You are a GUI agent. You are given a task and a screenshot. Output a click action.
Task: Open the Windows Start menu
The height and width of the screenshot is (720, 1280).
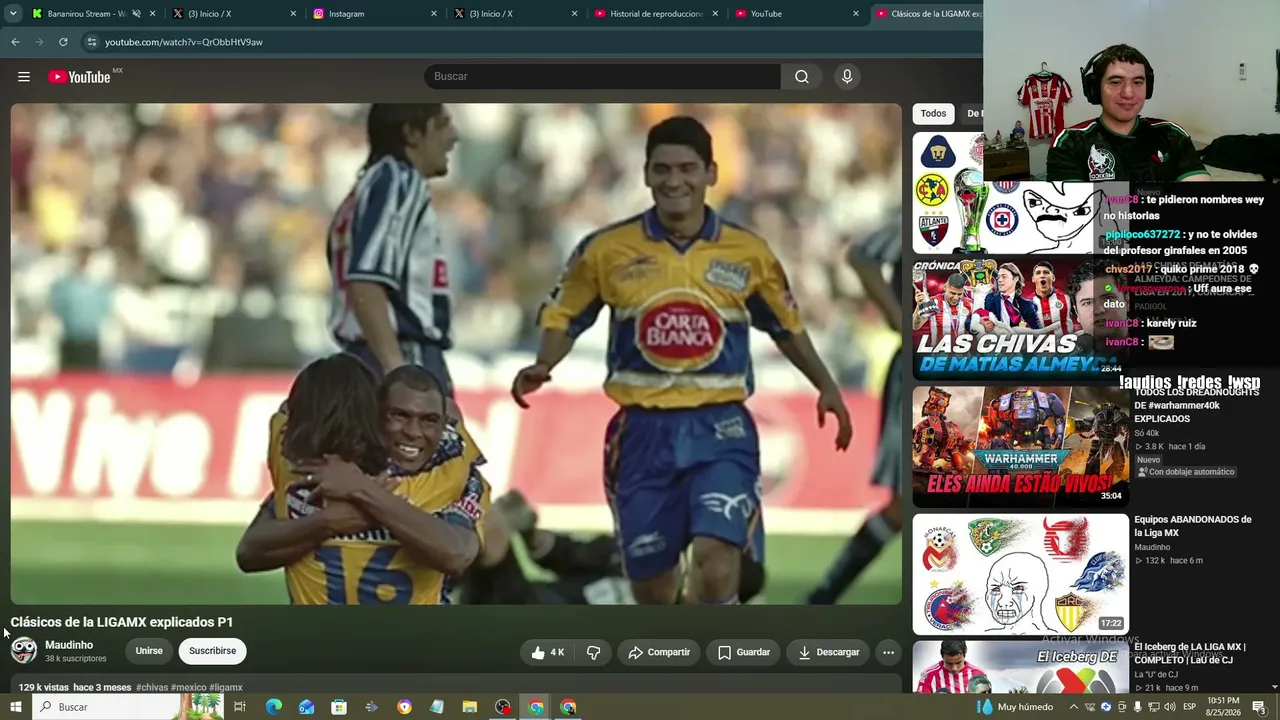[16, 707]
